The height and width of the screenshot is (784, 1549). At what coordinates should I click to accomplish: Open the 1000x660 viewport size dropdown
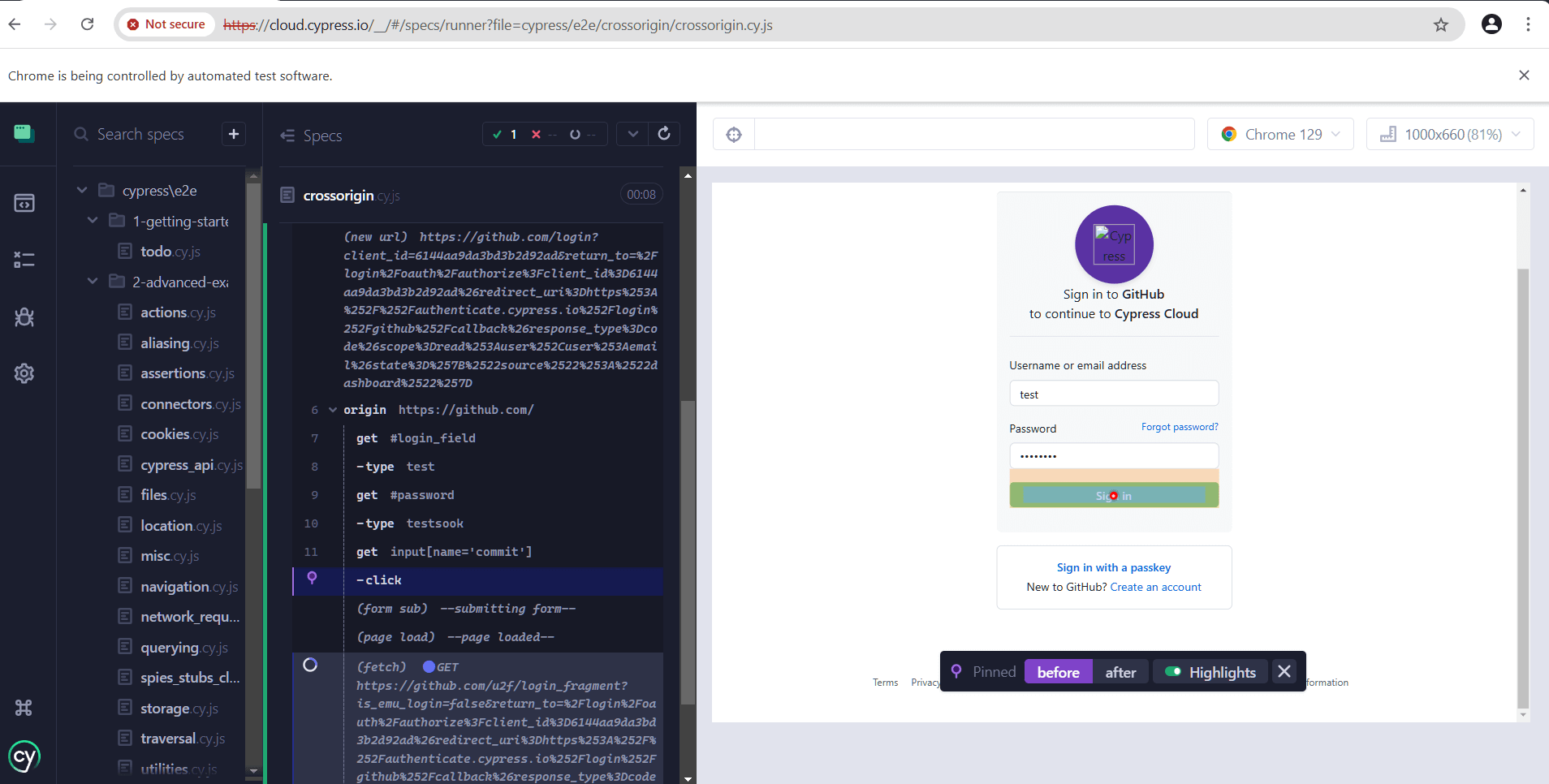click(x=1450, y=134)
